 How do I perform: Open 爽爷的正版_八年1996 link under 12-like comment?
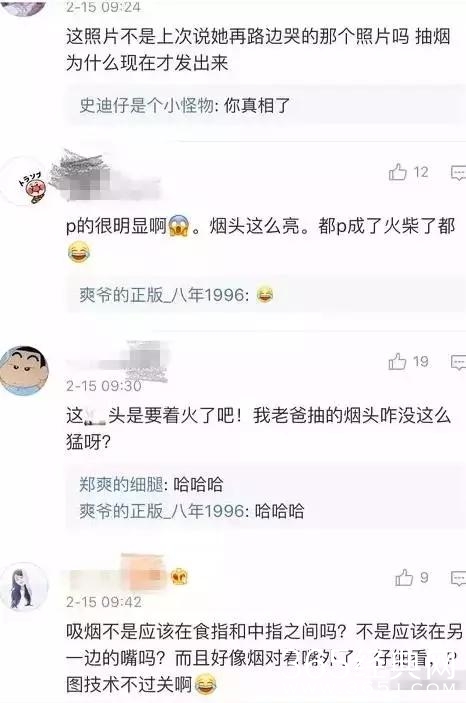click(x=162, y=295)
